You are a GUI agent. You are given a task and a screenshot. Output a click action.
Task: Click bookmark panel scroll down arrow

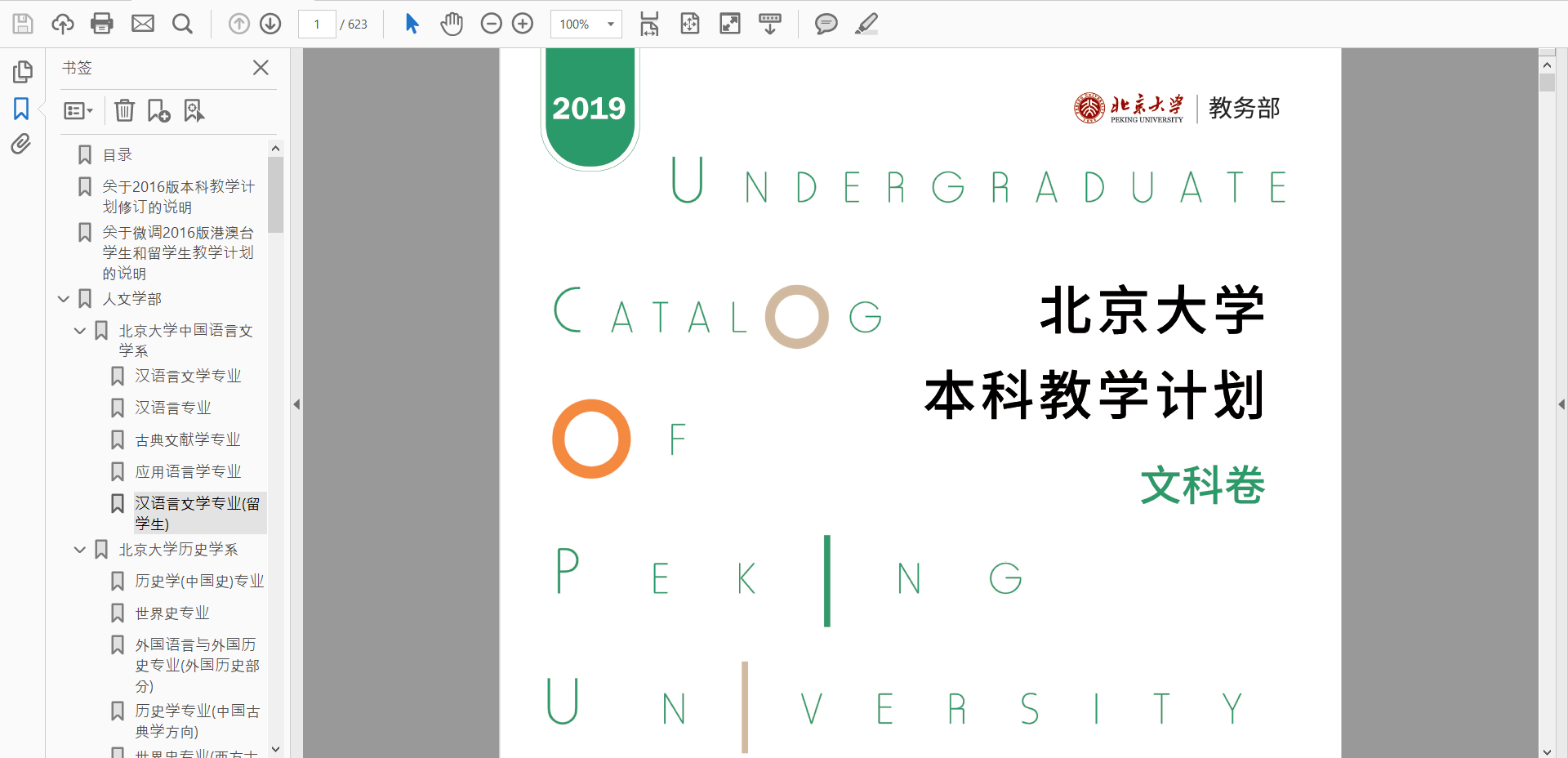point(275,749)
